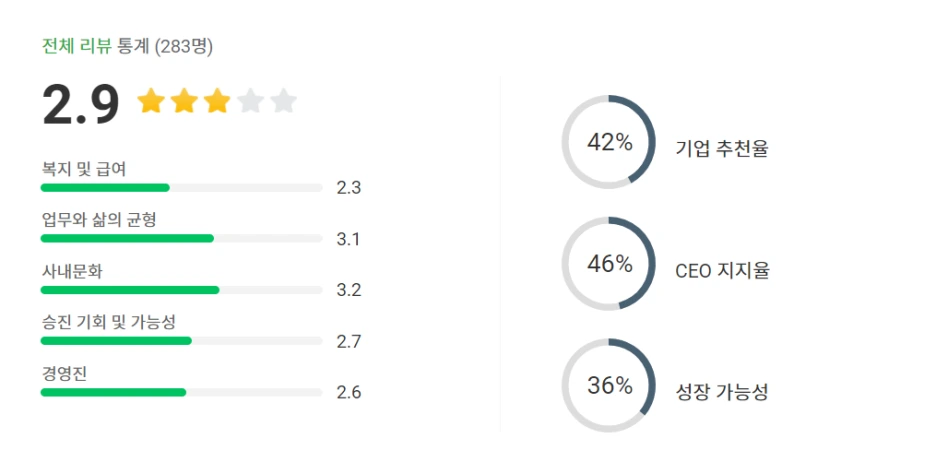Click the second yellow star

184,101
